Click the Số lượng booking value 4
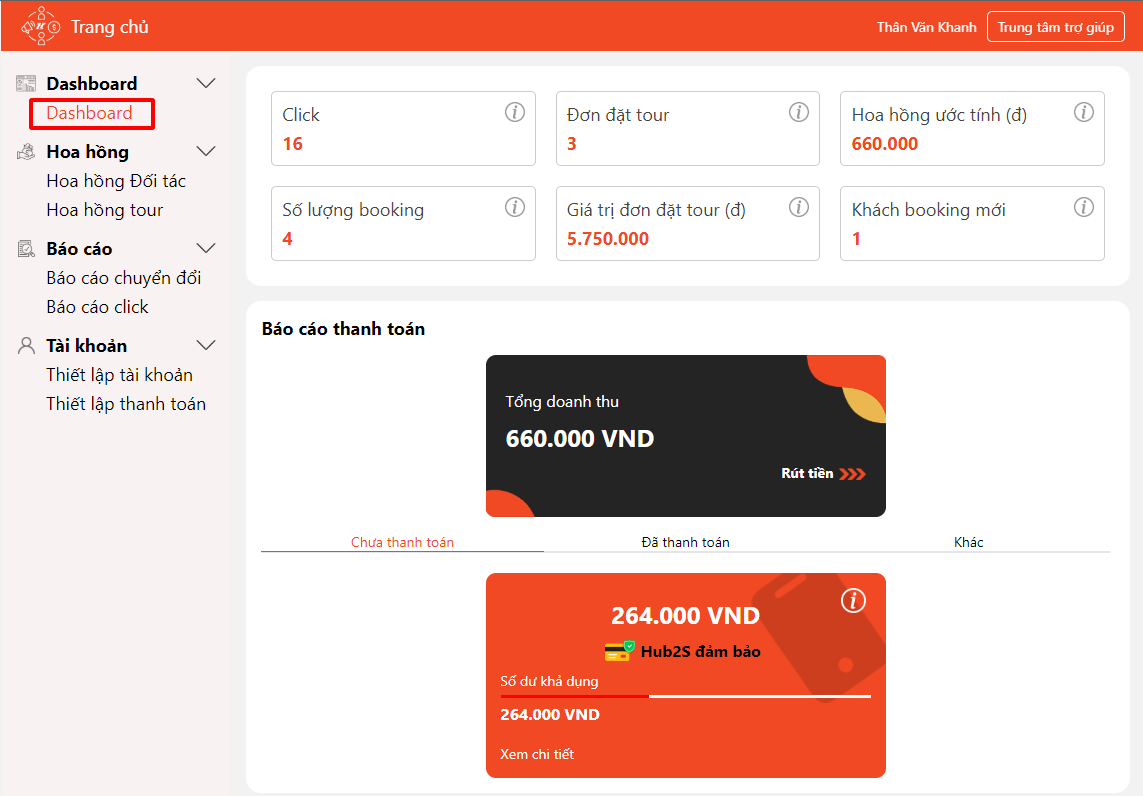 (x=287, y=238)
